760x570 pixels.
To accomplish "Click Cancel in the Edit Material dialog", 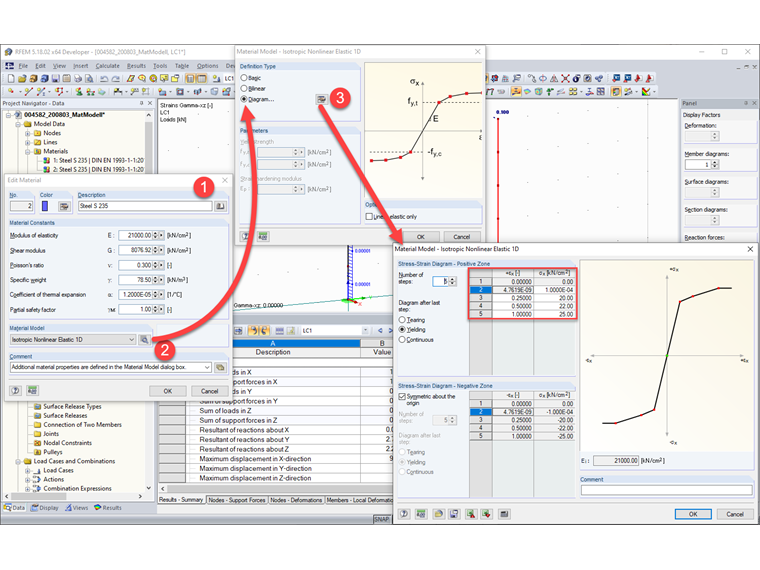I will 209,391.
